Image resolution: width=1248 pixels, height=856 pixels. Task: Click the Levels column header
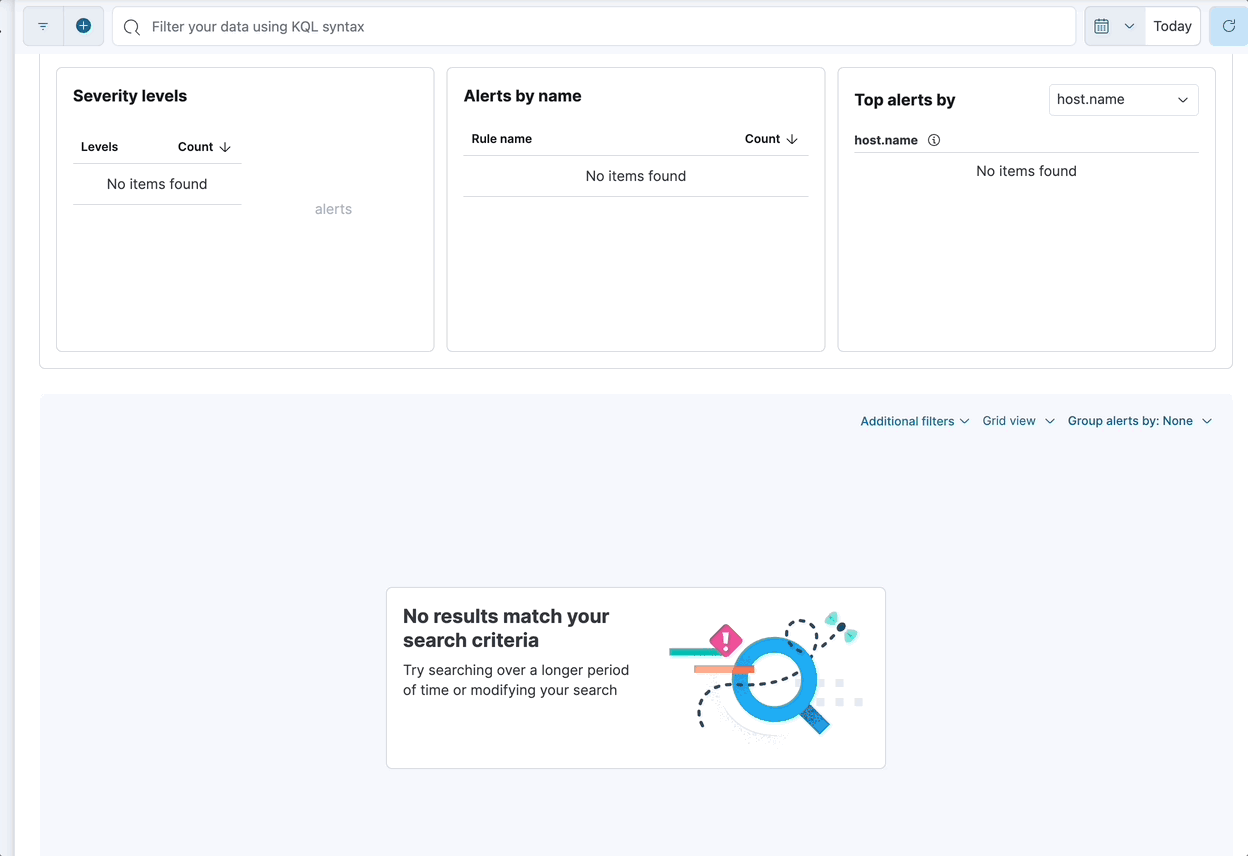coord(99,147)
